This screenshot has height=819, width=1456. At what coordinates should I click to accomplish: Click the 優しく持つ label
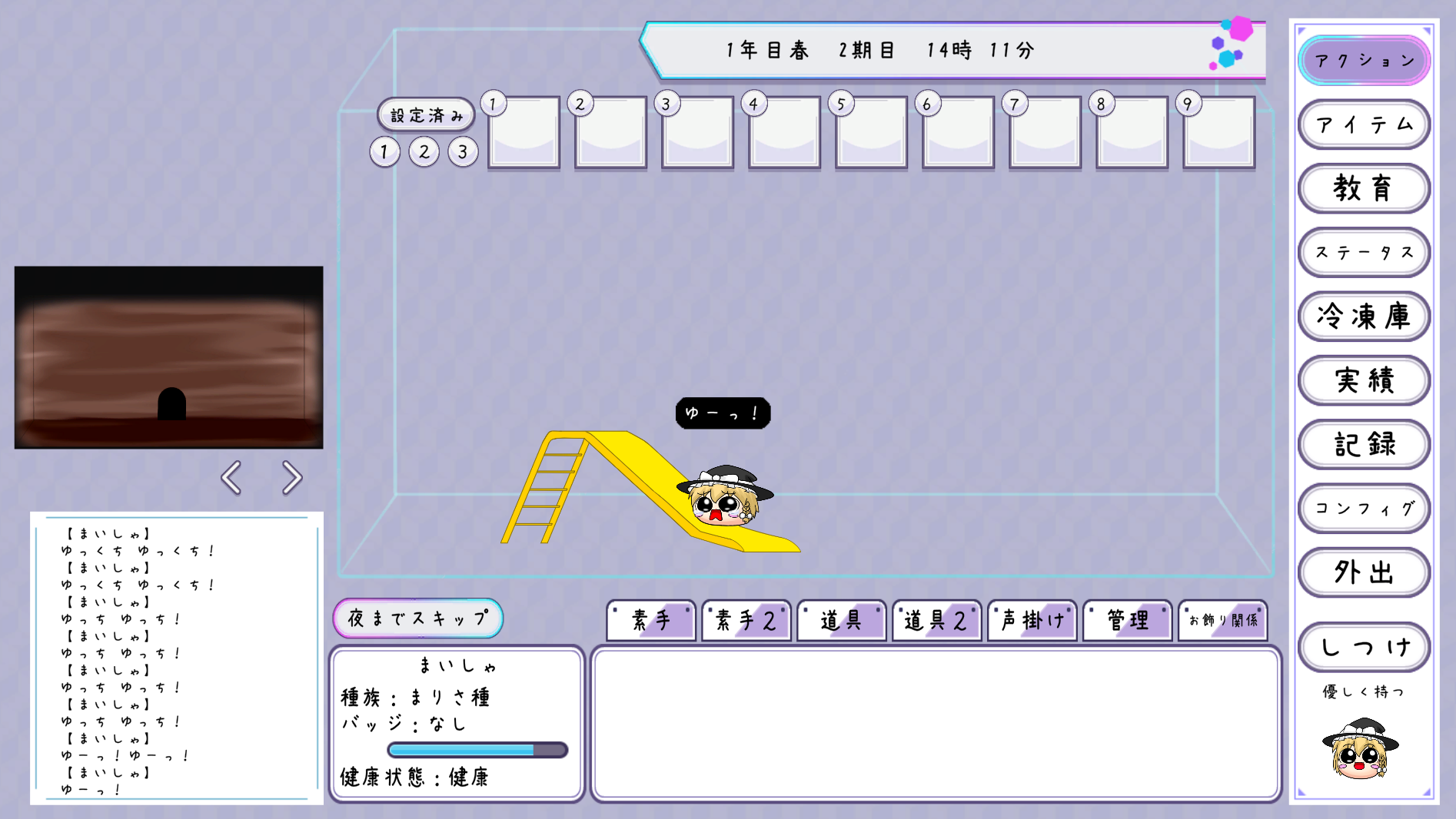point(1363,691)
